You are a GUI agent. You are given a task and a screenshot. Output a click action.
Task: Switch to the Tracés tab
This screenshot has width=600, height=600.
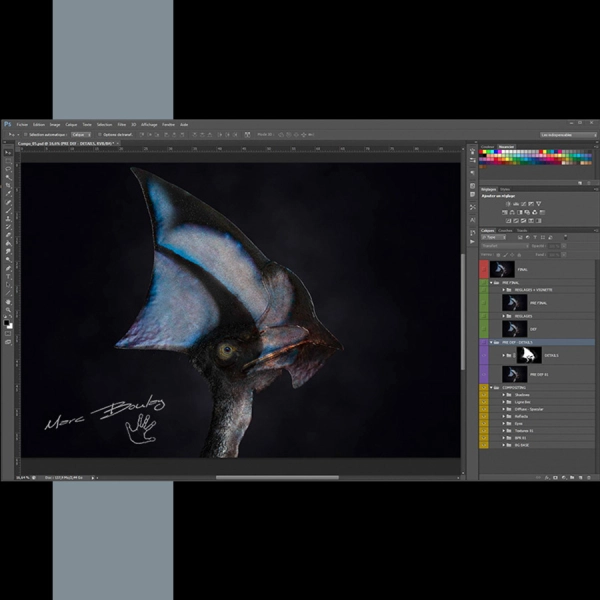pyautogui.click(x=522, y=231)
